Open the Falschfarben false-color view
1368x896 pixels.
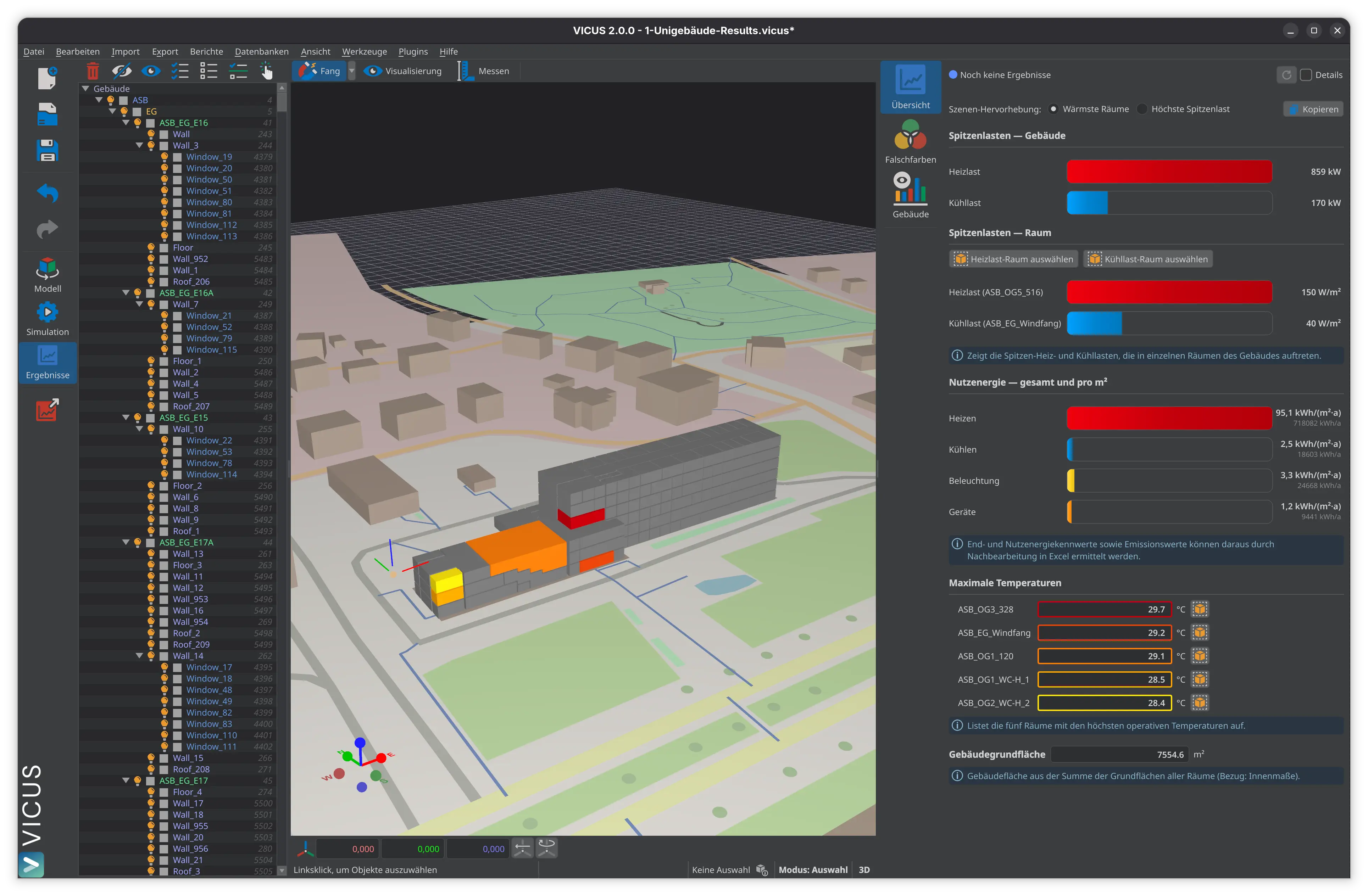point(911,141)
